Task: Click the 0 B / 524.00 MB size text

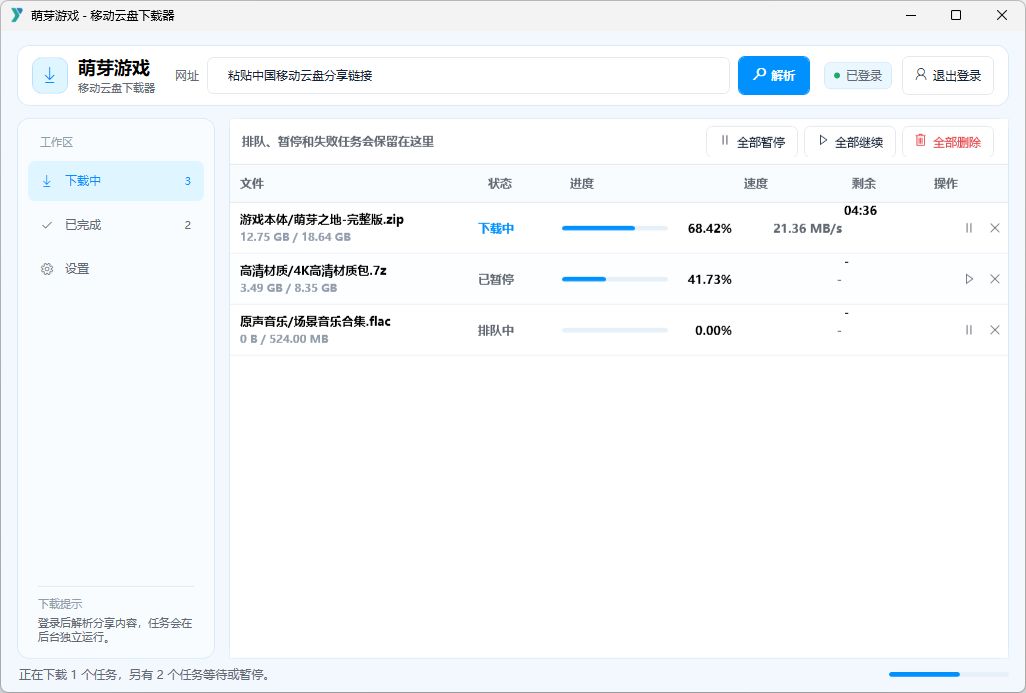Action: [284, 339]
